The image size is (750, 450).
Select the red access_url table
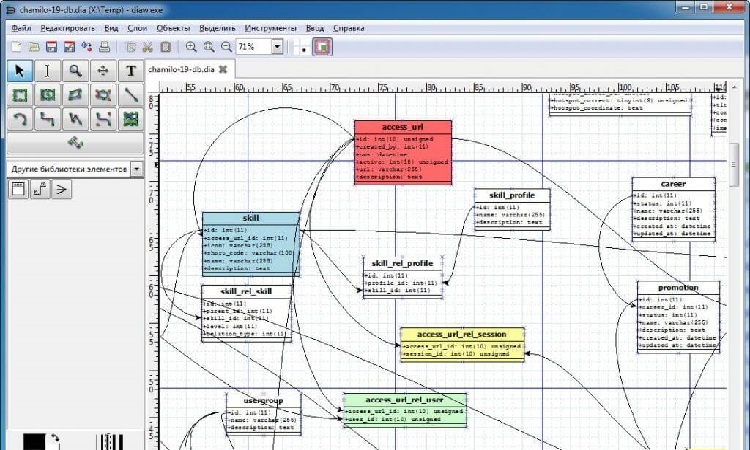point(403,152)
